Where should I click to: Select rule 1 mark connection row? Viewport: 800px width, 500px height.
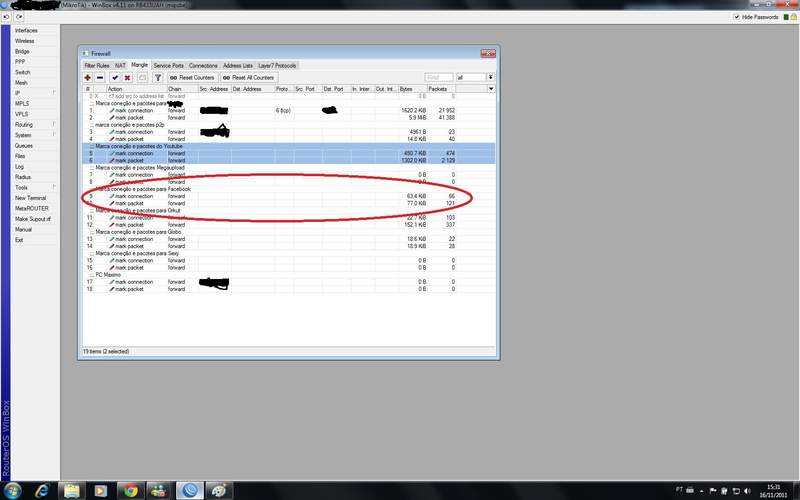(289, 110)
